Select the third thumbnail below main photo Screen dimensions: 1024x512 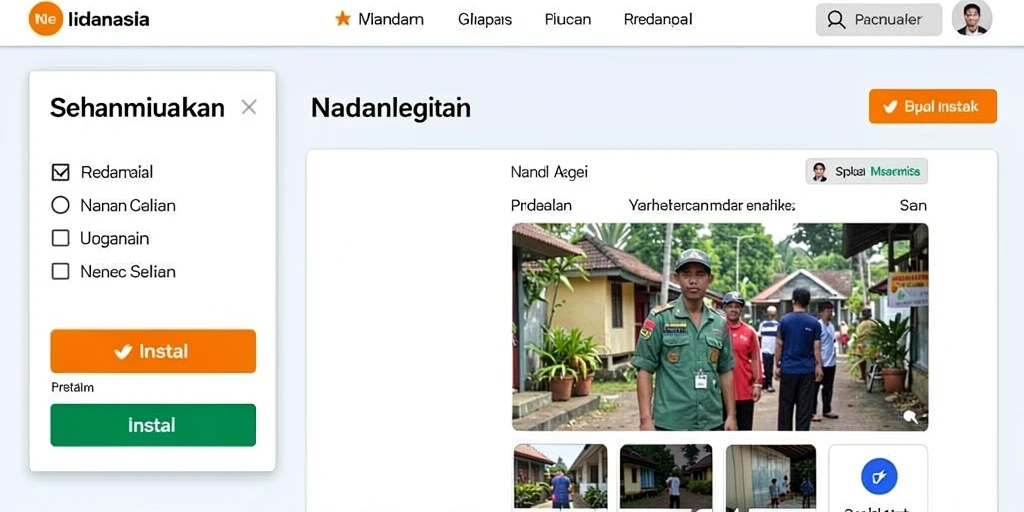[771, 477]
